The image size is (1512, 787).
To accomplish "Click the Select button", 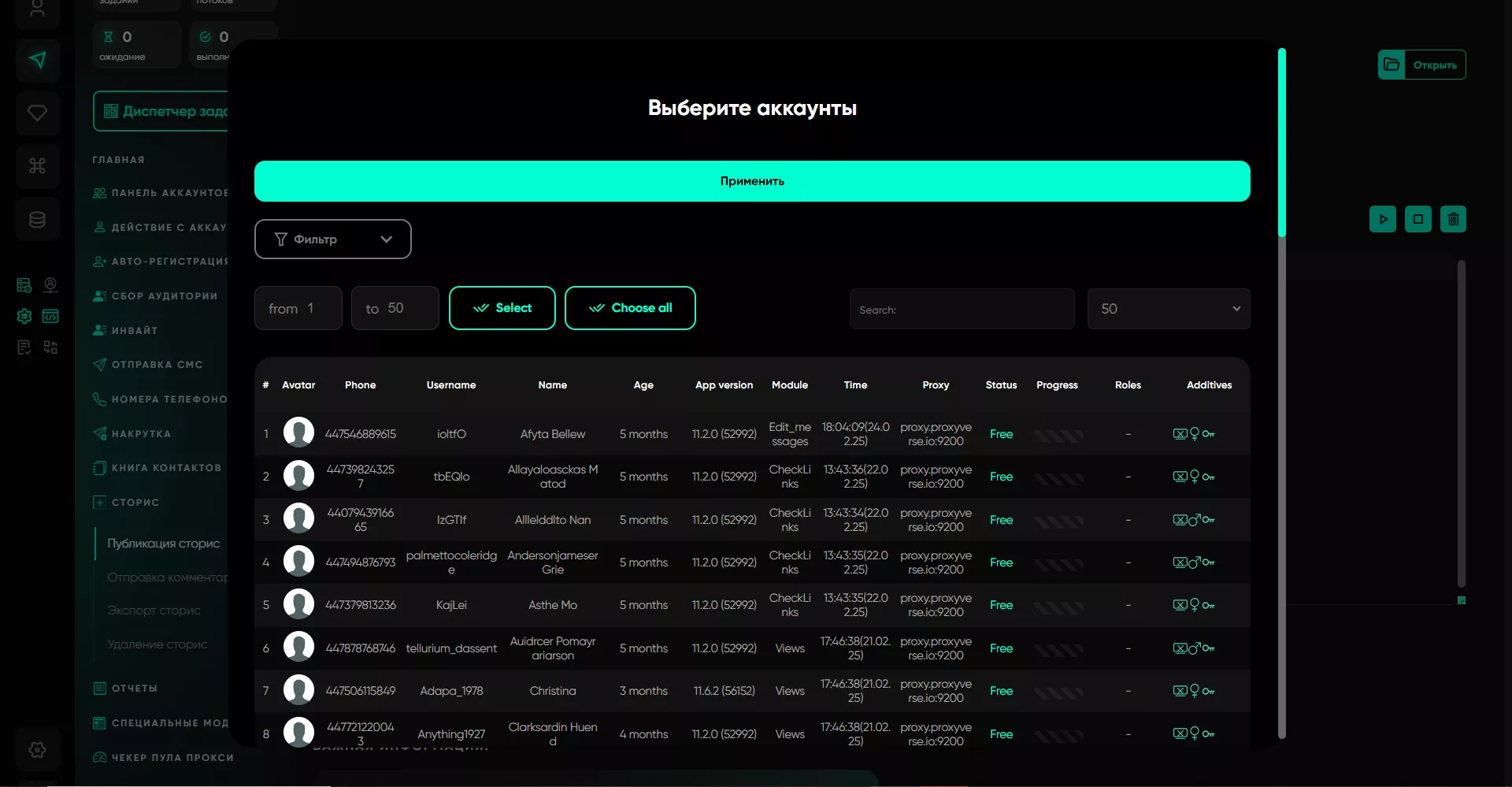I will pyautogui.click(x=502, y=308).
